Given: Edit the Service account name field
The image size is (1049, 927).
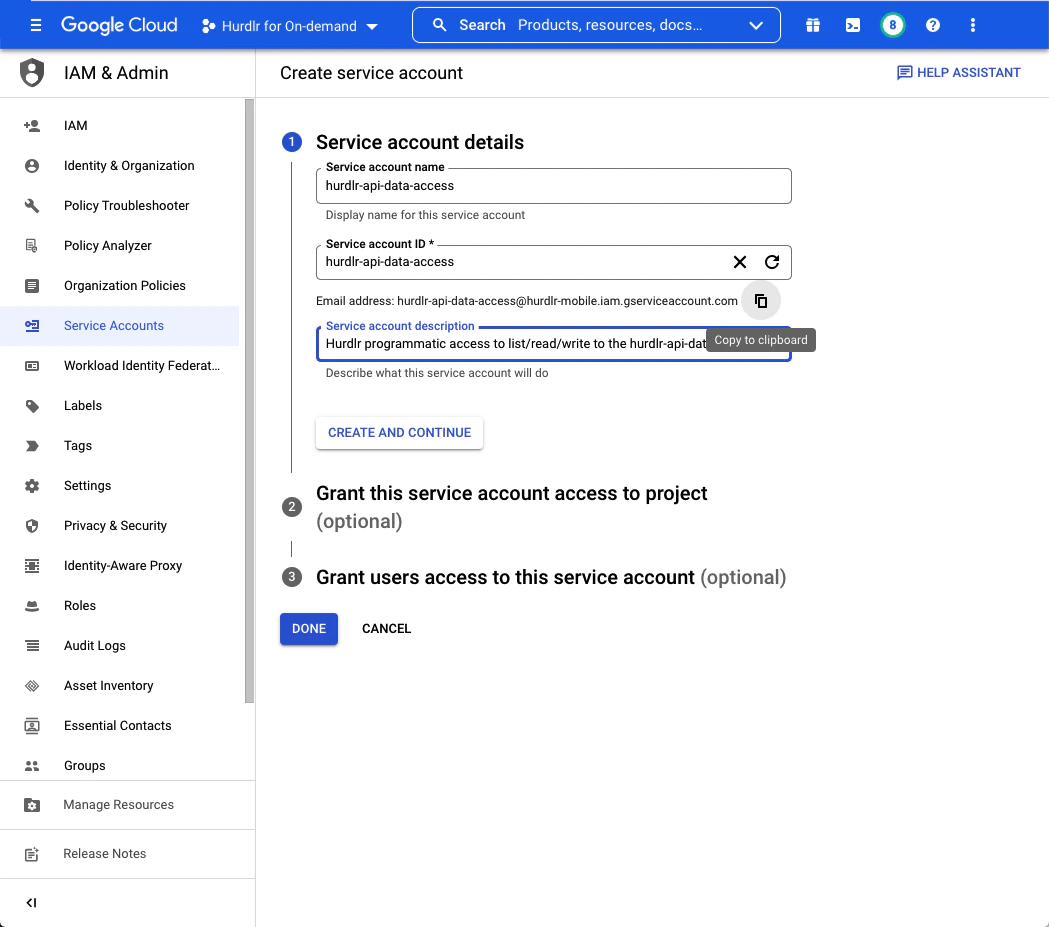Looking at the screenshot, I should [553, 186].
